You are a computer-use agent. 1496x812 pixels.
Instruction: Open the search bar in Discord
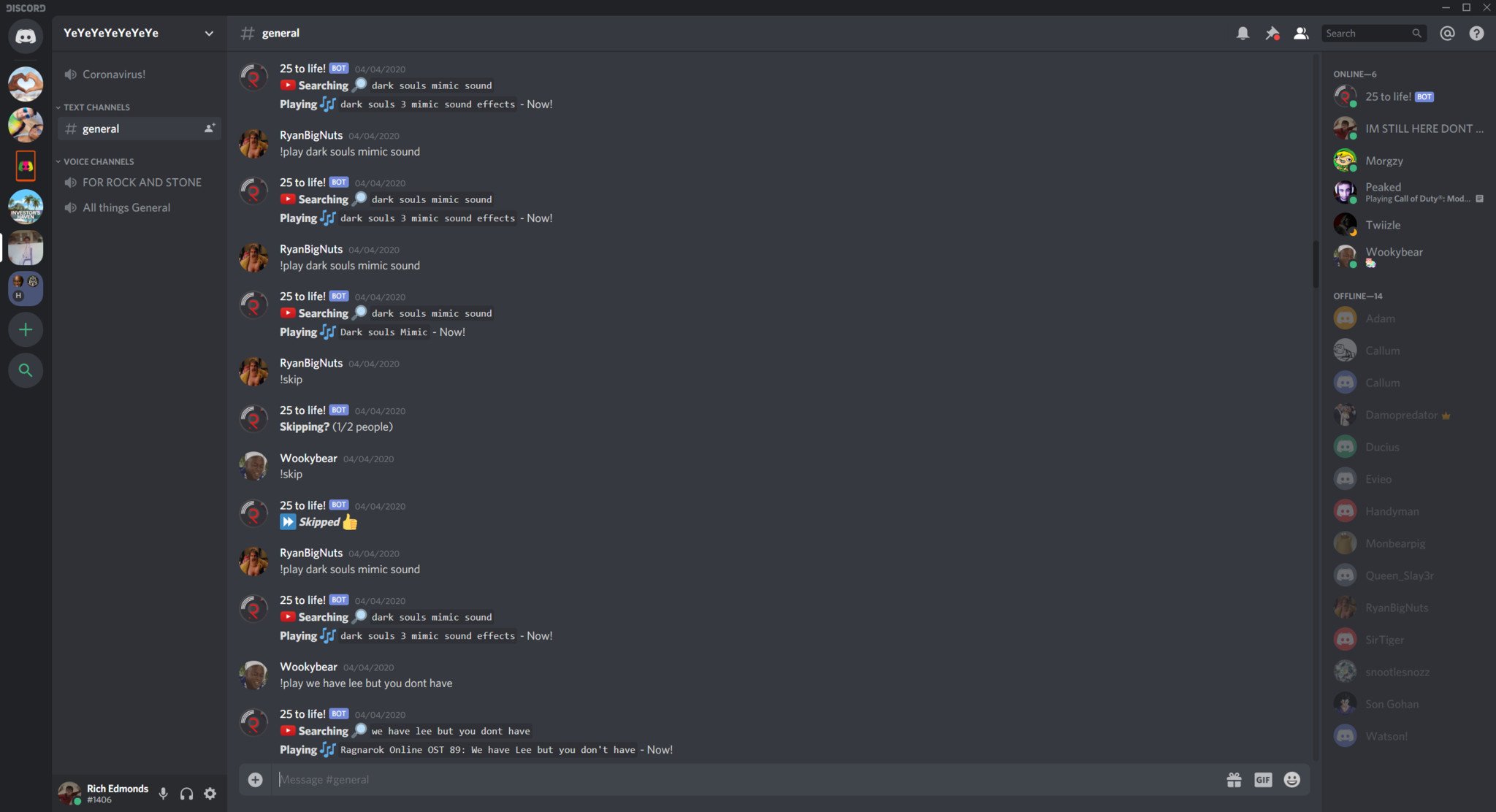1373,33
